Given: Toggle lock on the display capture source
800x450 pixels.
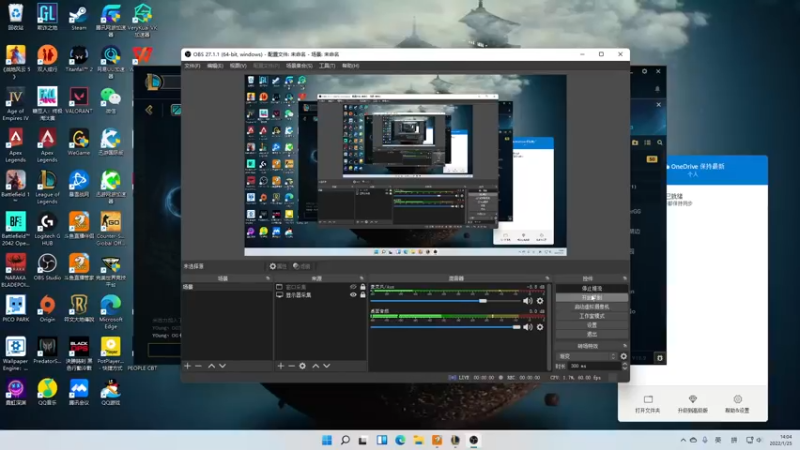Looking at the screenshot, I should 363,295.
